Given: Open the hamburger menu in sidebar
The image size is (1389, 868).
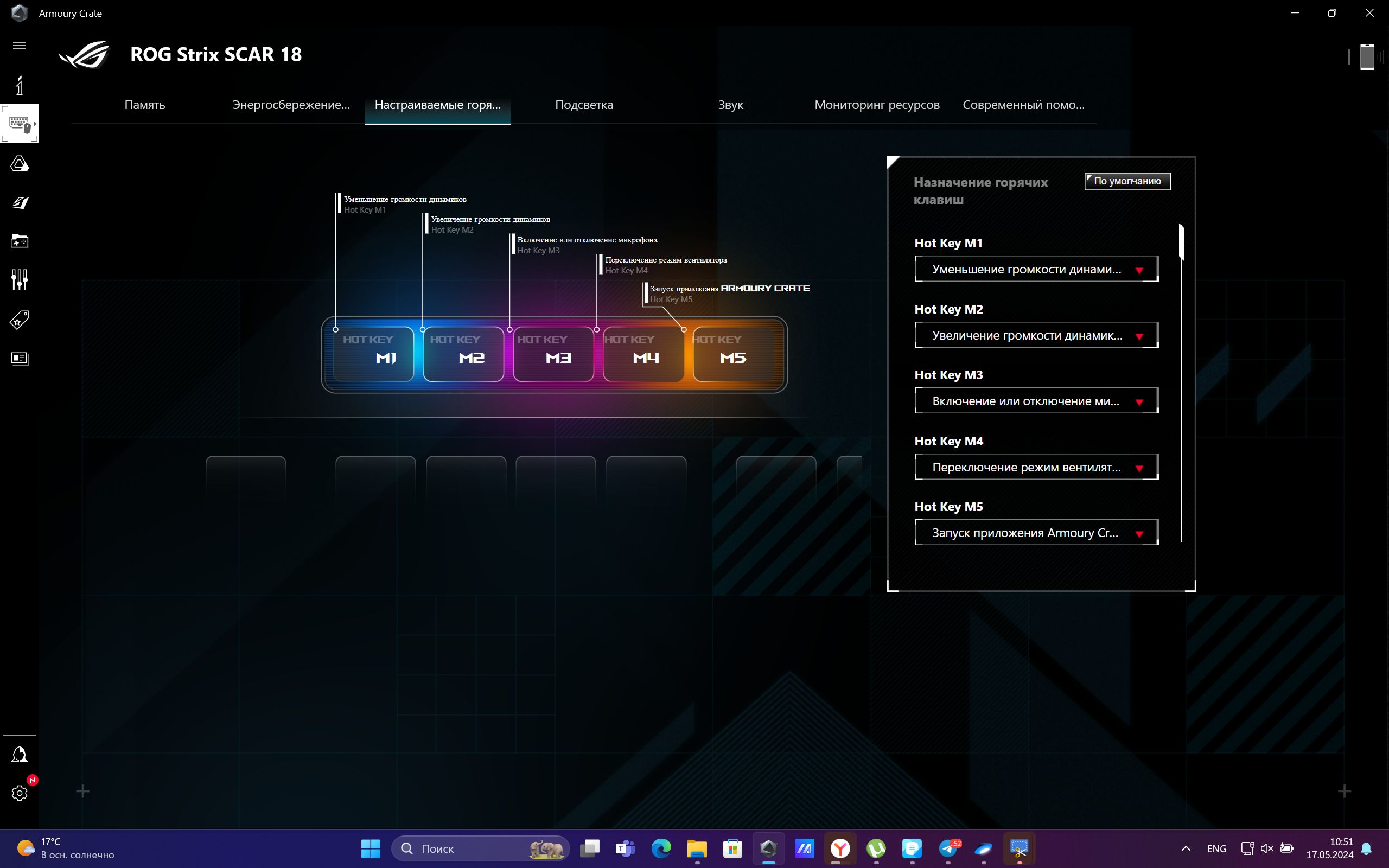Looking at the screenshot, I should 20,46.
